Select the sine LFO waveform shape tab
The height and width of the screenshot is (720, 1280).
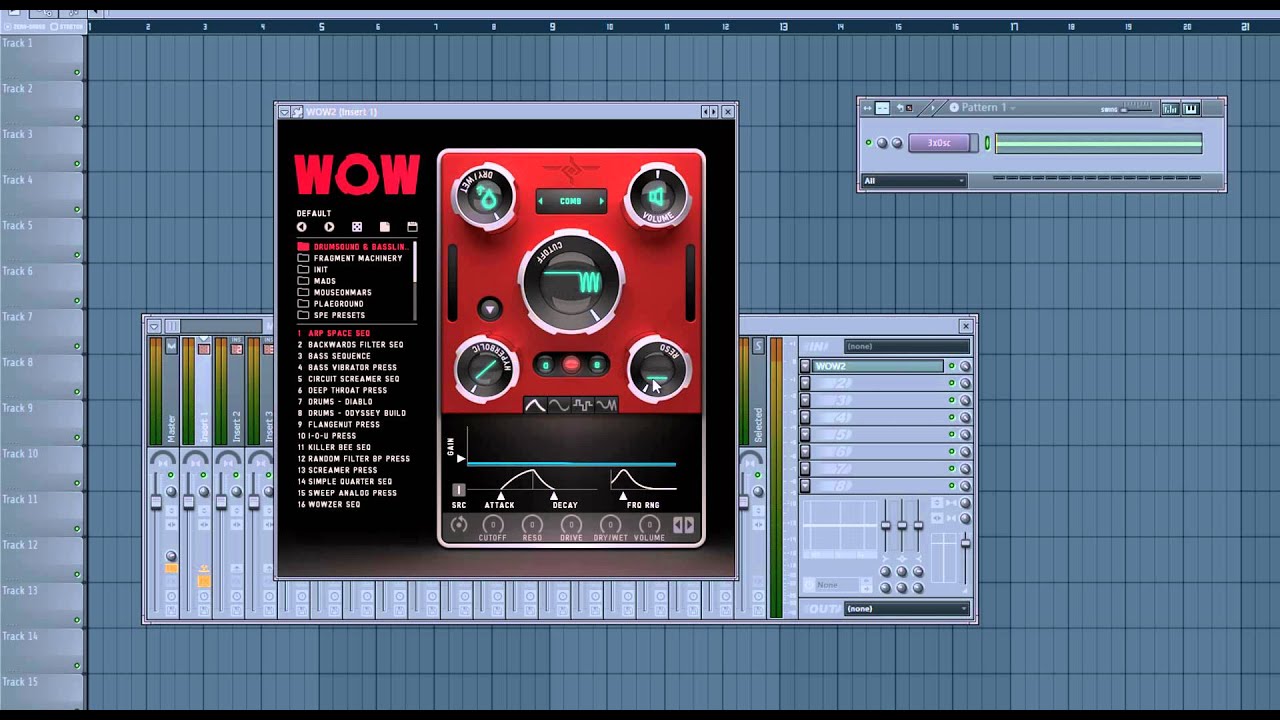(559, 405)
